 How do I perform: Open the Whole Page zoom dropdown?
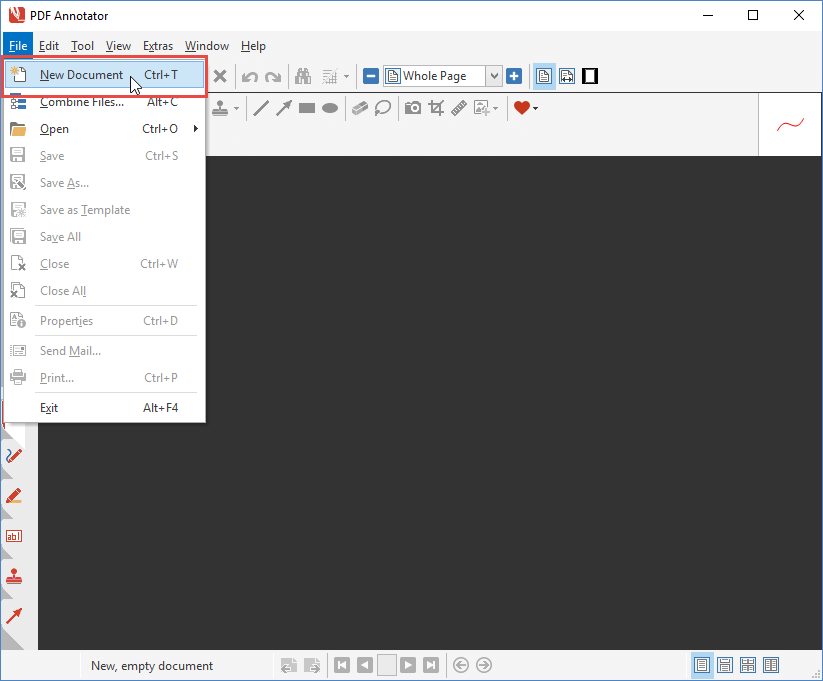pyautogui.click(x=493, y=76)
